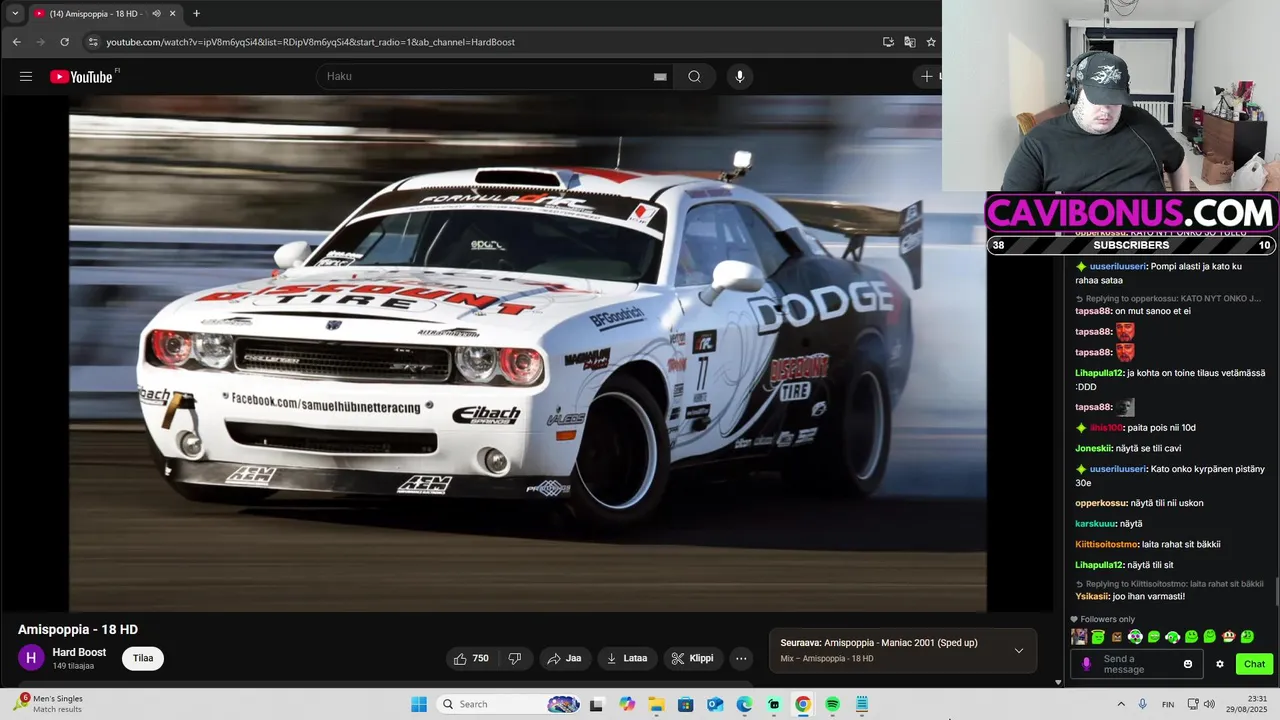Open the tab search dropdown arrow

15,13
